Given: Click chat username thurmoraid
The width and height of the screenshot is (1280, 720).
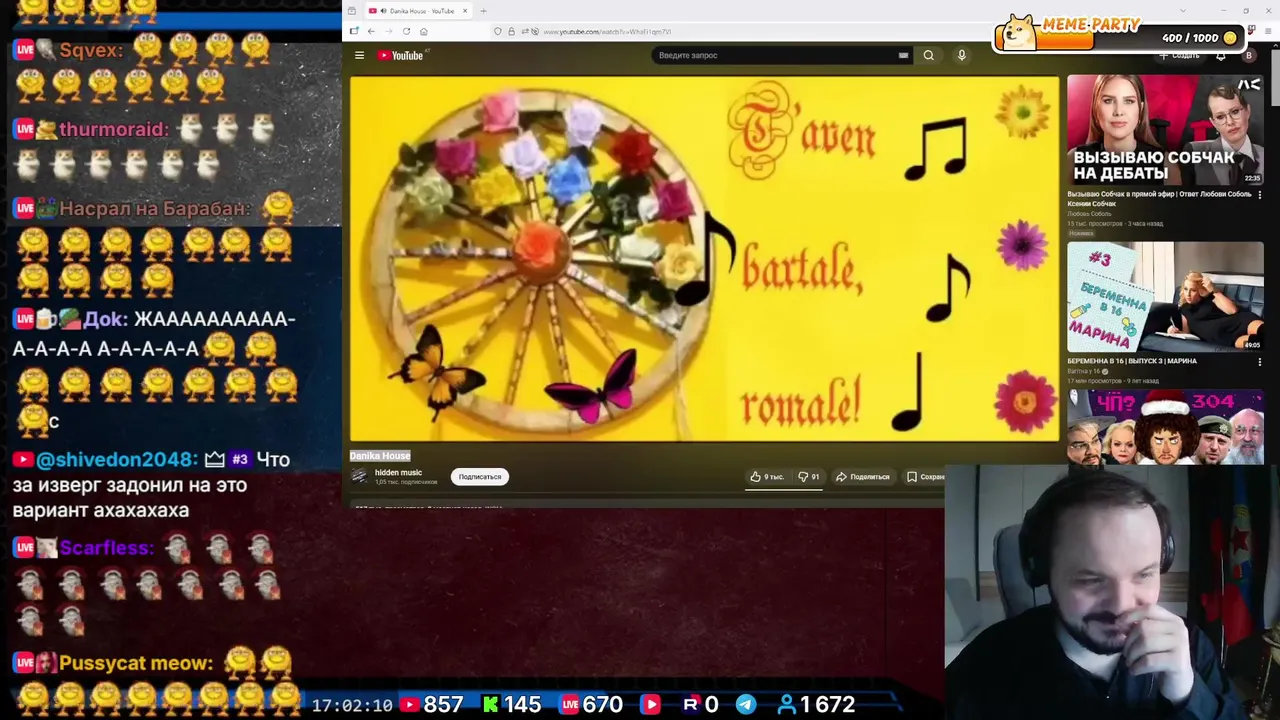Looking at the screenshot, I should [x=114, y=129].
